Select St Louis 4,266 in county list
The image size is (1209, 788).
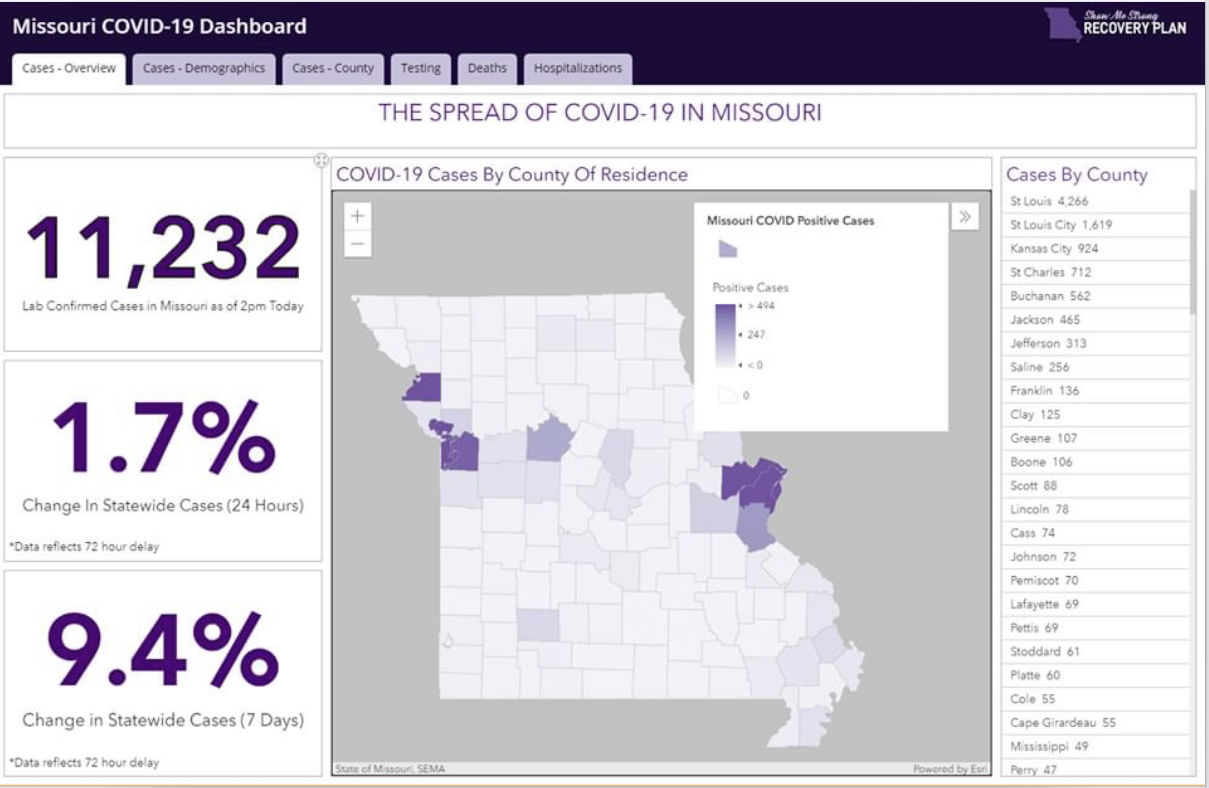tap(1048, 201)
